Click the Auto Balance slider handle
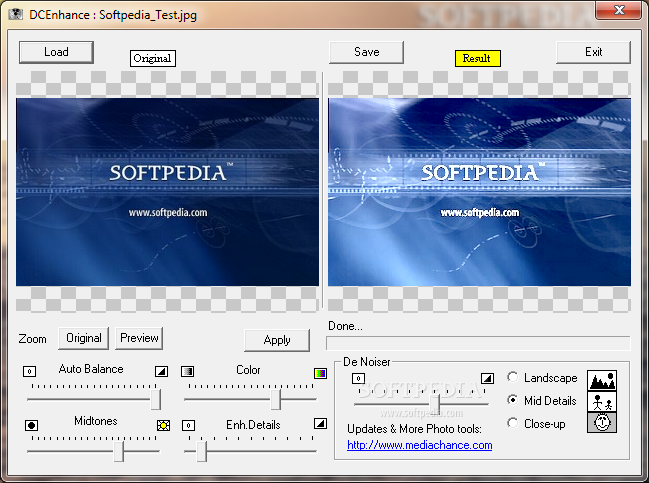The width and height of the screenshot is (649, 483). [x=156, y=399]
